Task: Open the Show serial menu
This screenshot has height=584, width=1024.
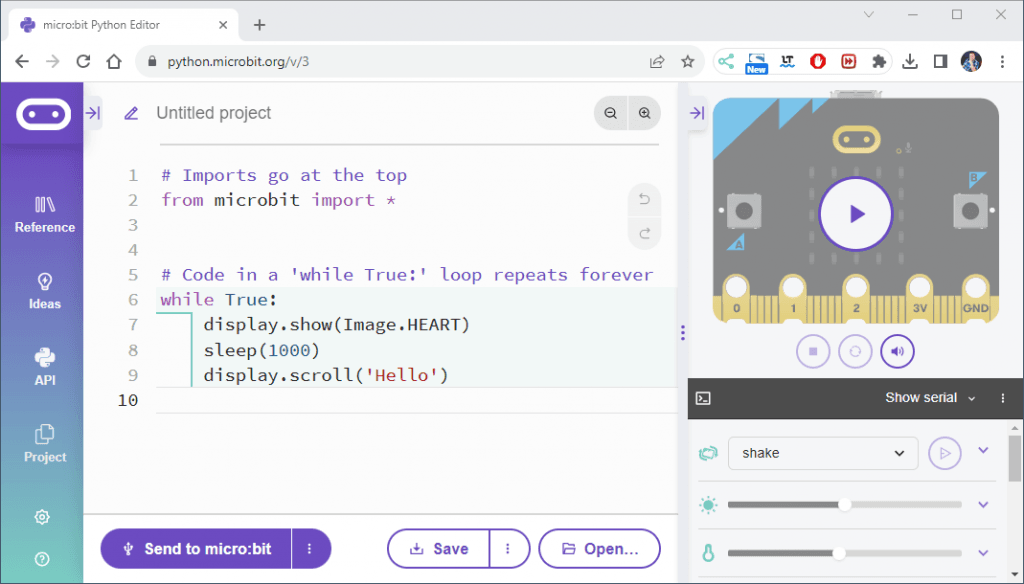Action: coord(928,398)
